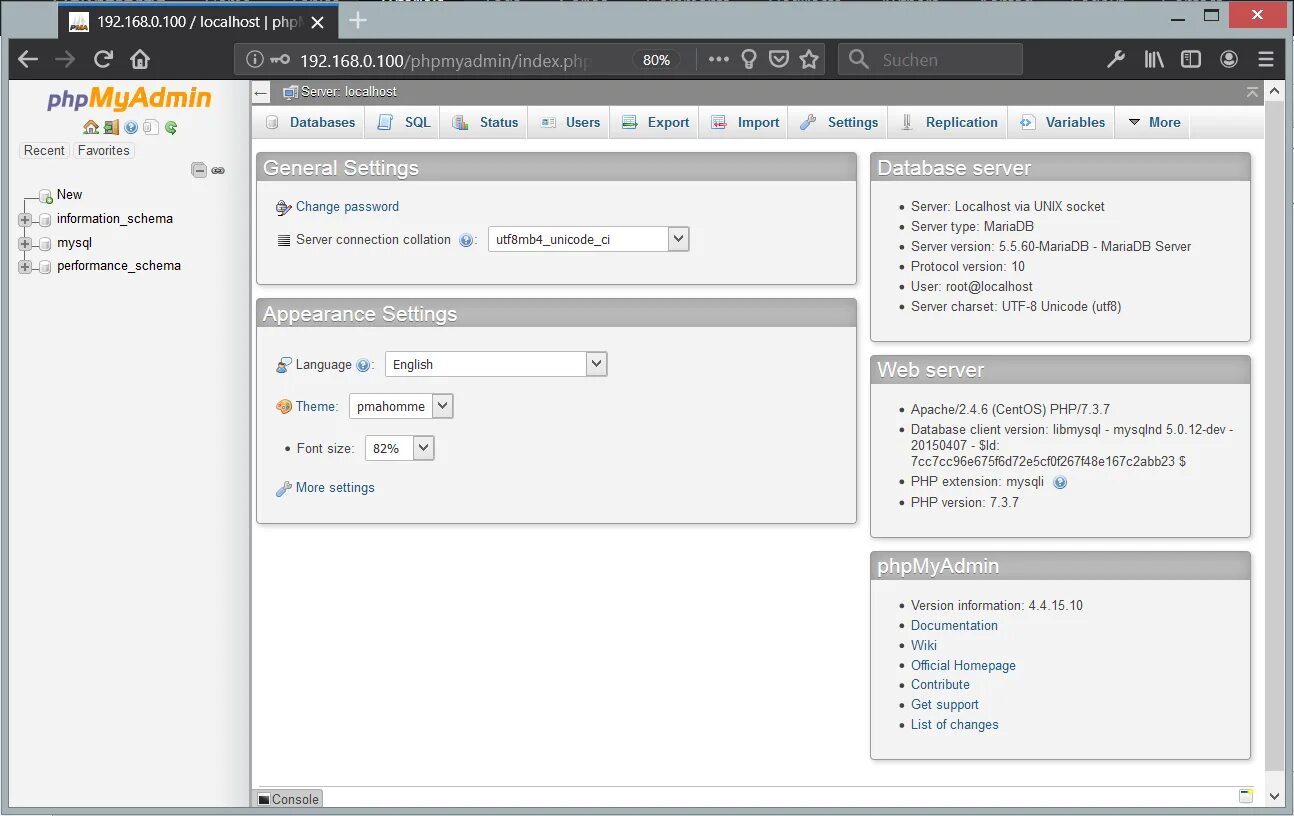Open the Export tab
Screen dimensions: 1294x816
coord(655,122)
